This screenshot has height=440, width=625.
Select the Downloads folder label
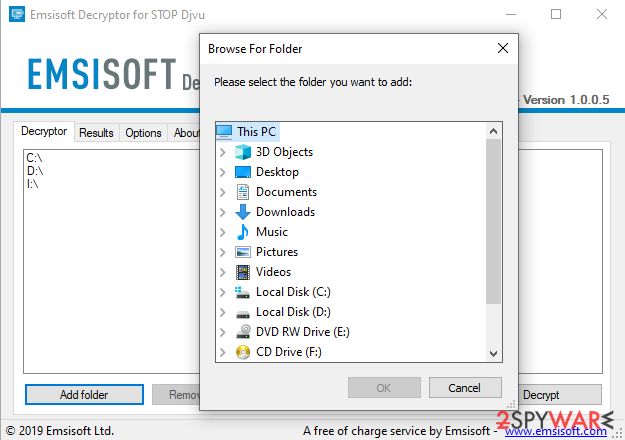pyautogui.click(x=285, y=212)
